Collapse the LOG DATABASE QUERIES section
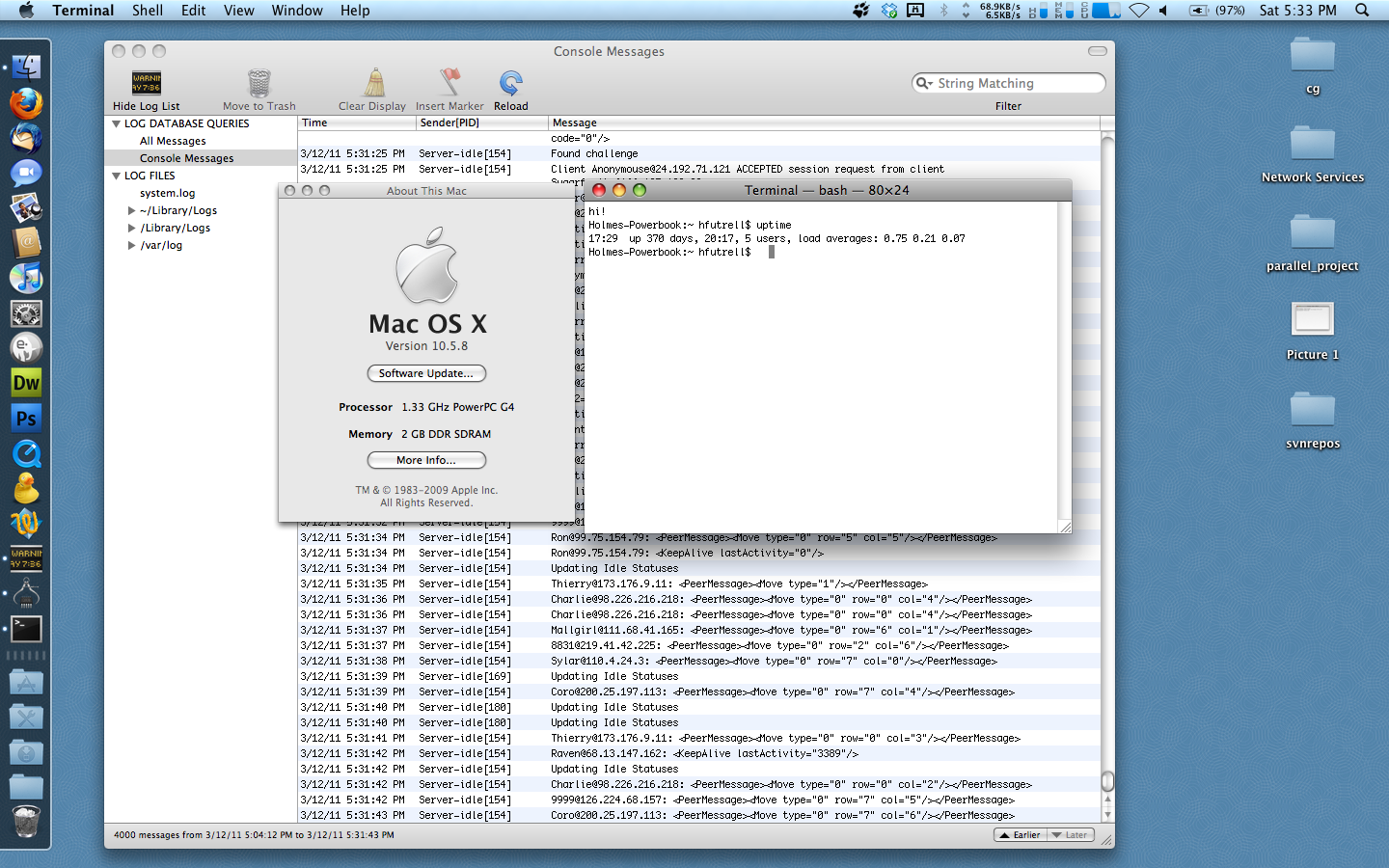The width and height of the screenshot is (1389, 868). [x=116, y=123]
